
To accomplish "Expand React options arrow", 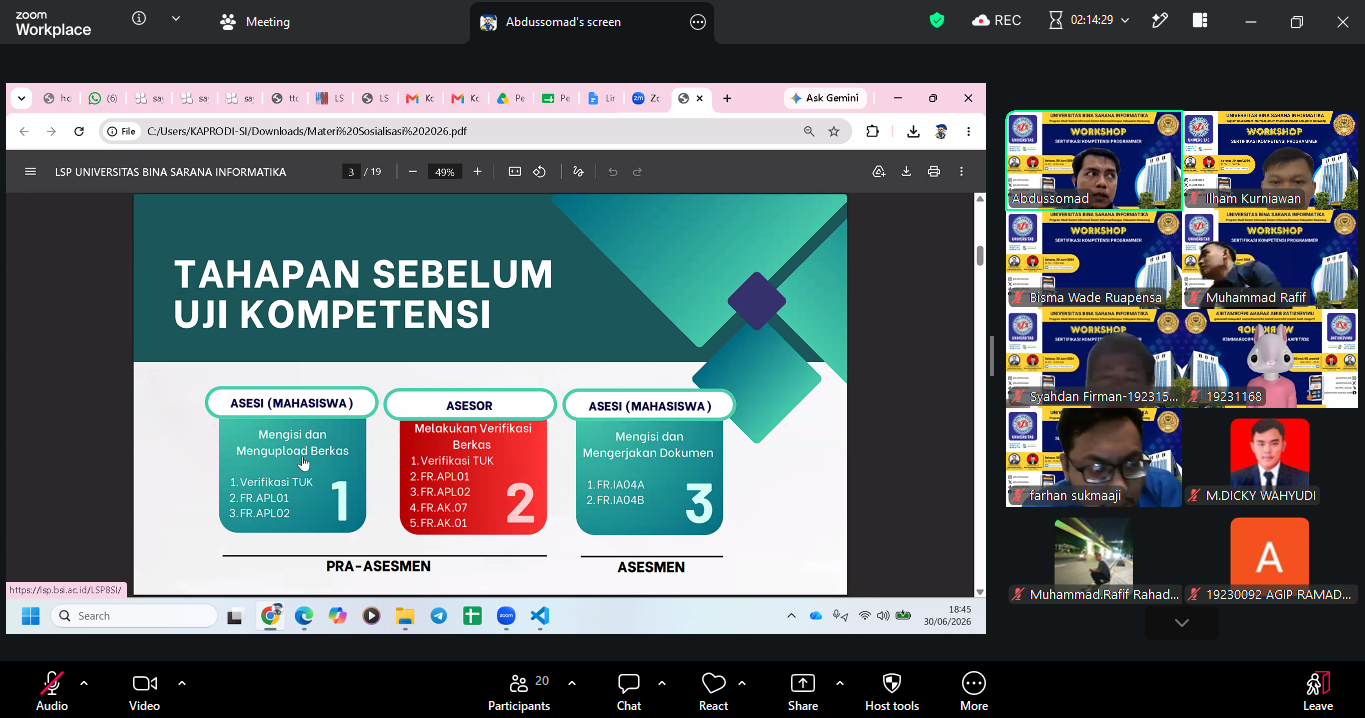I will click(x=742, y=683).
